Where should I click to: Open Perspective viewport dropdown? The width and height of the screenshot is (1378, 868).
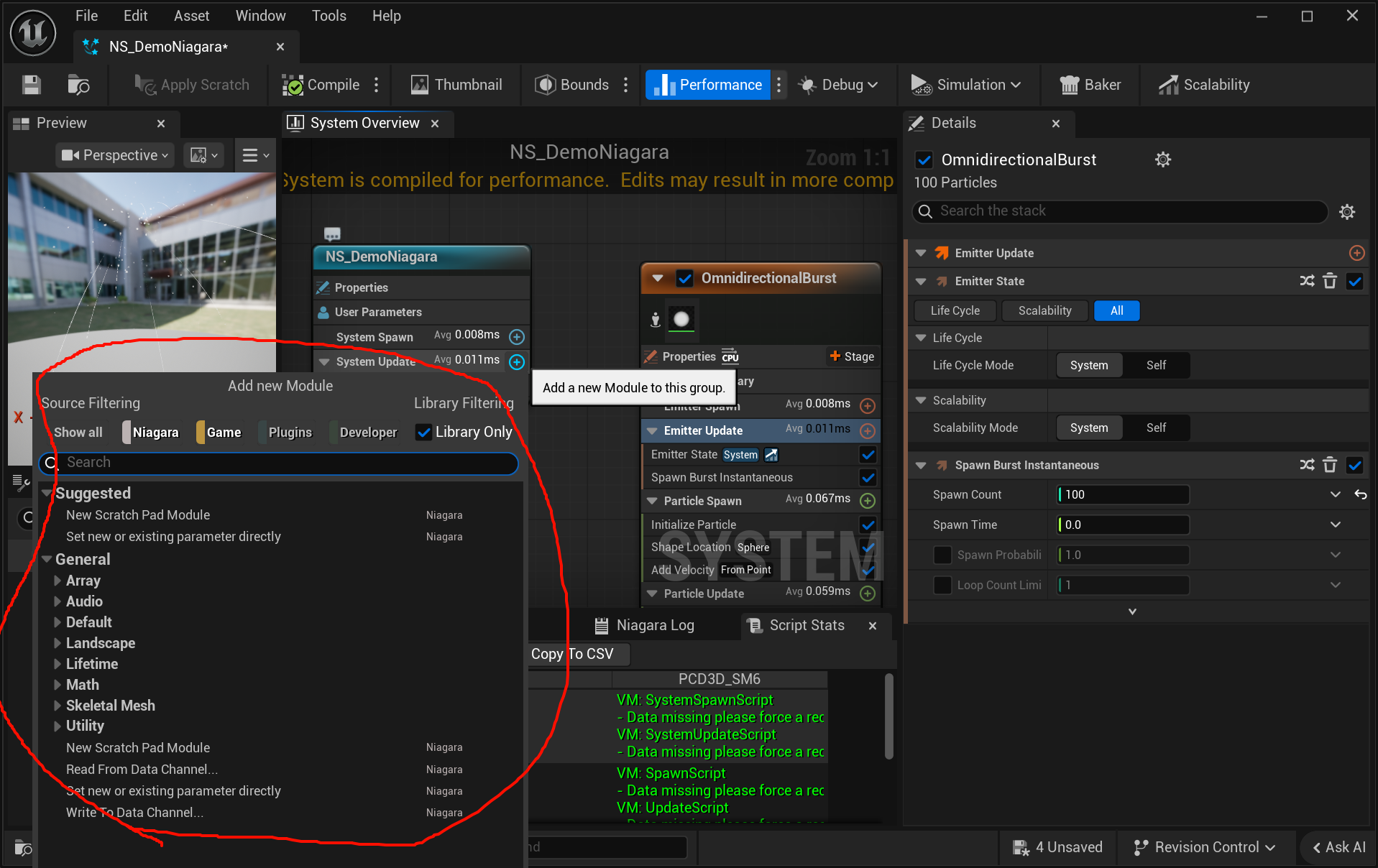tap(115, 155)
